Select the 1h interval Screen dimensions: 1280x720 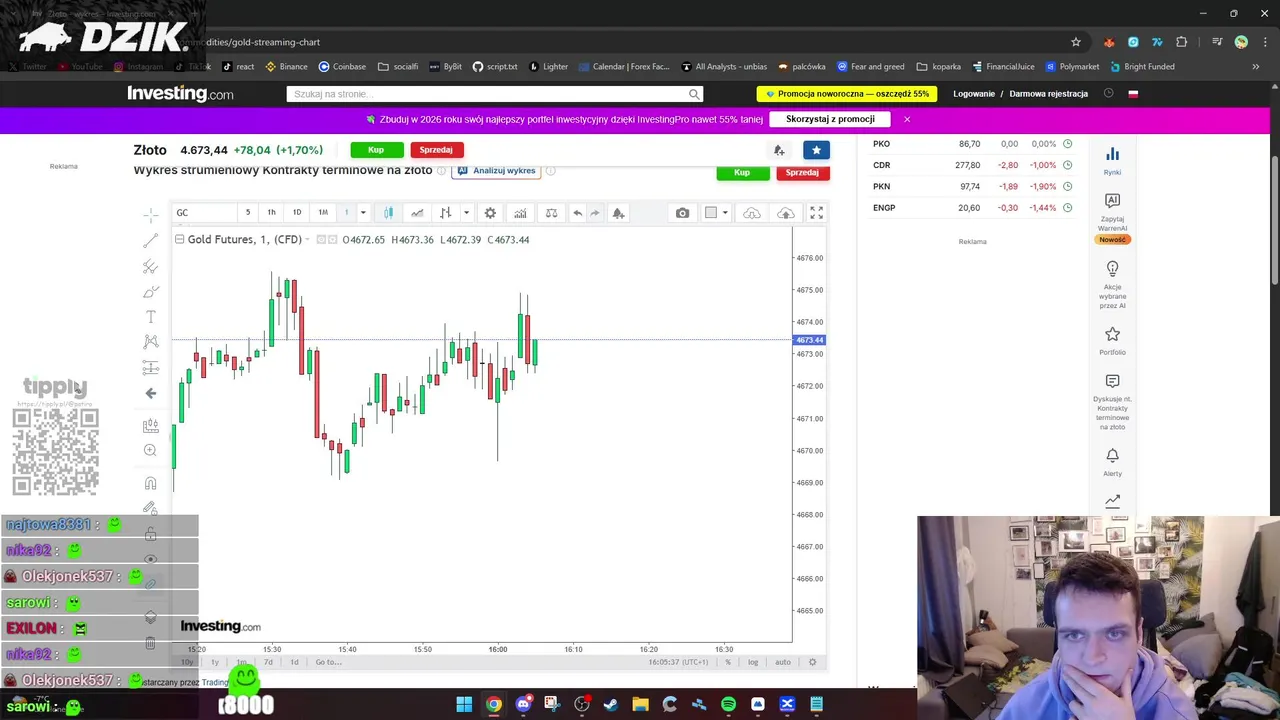point(271,213)
